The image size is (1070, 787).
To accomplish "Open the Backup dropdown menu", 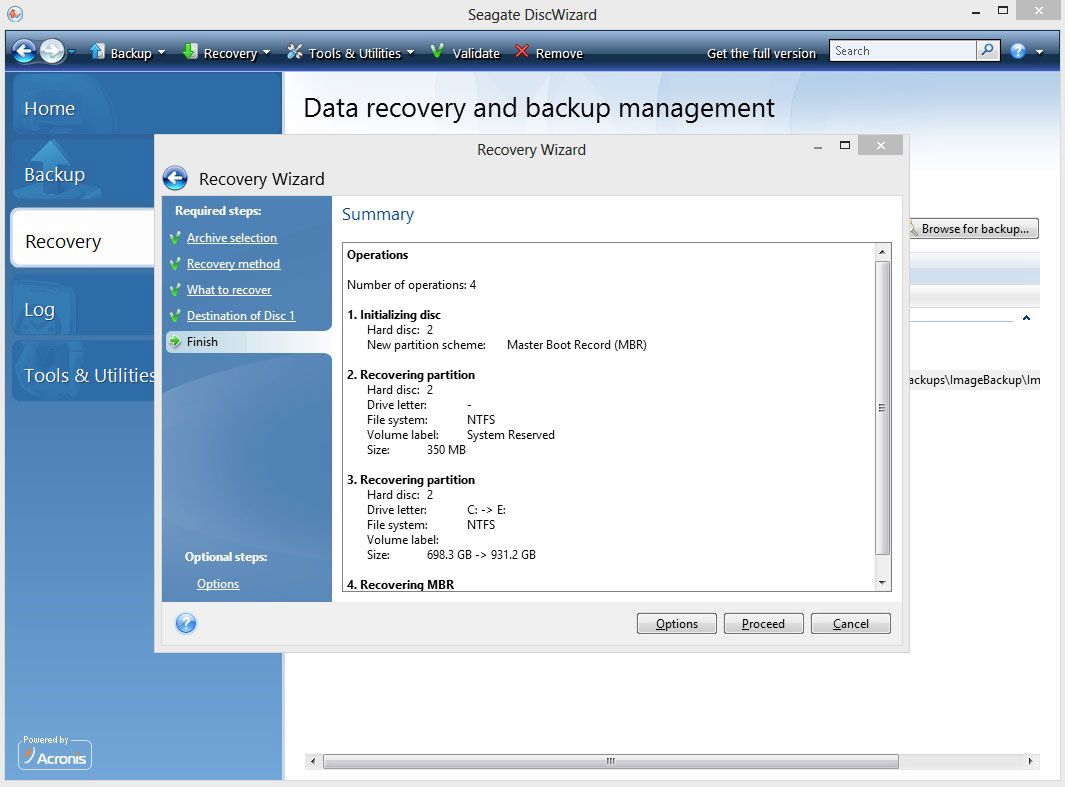I will tap(128, 53).
